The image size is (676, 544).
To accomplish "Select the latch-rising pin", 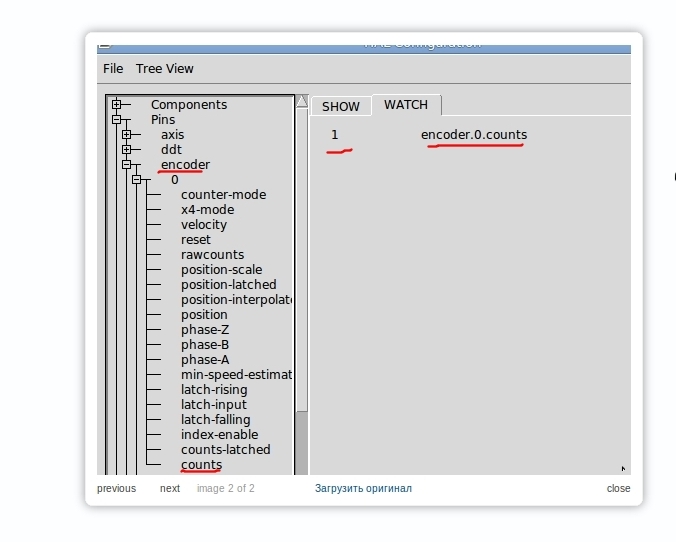I will coord(214,390).
